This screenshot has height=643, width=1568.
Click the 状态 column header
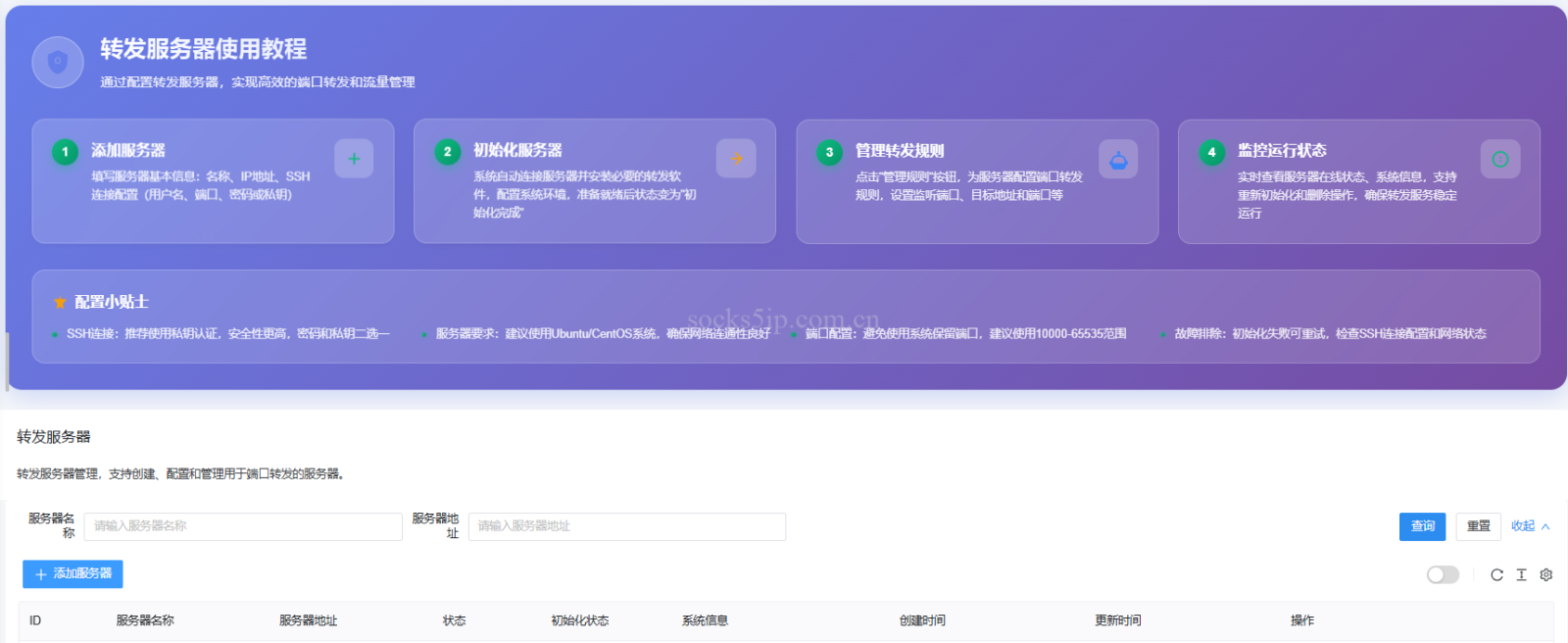click(x=454, y=620)
